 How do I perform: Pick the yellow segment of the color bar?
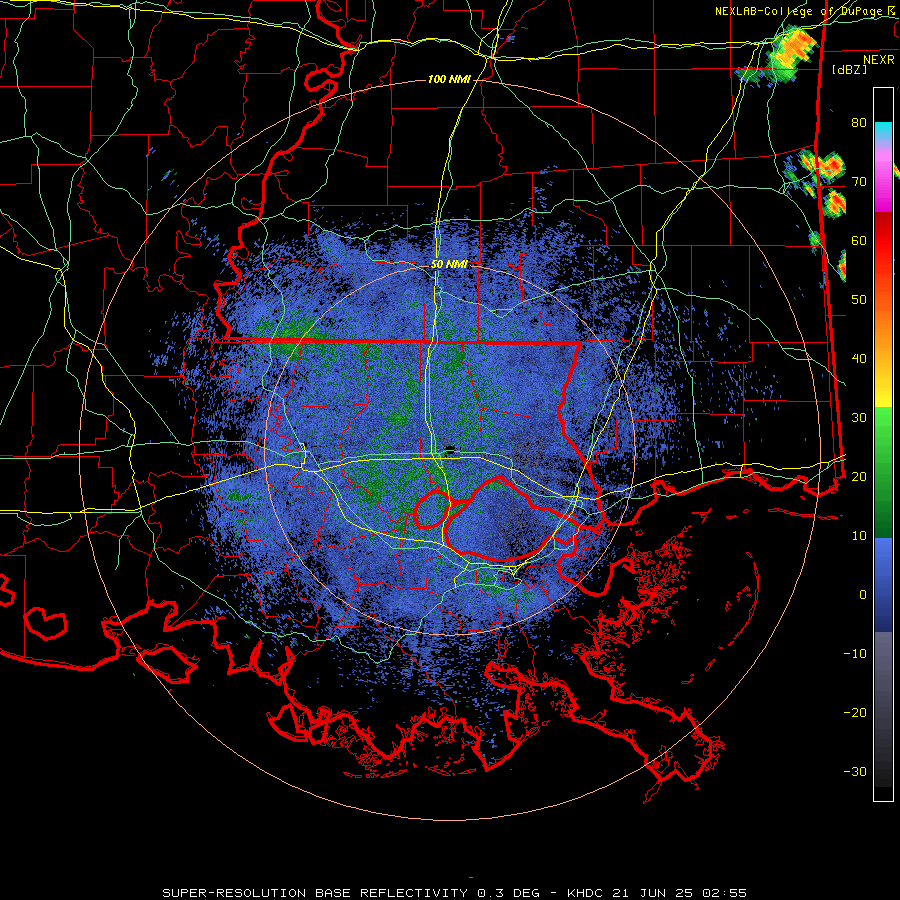coord(883,390)
